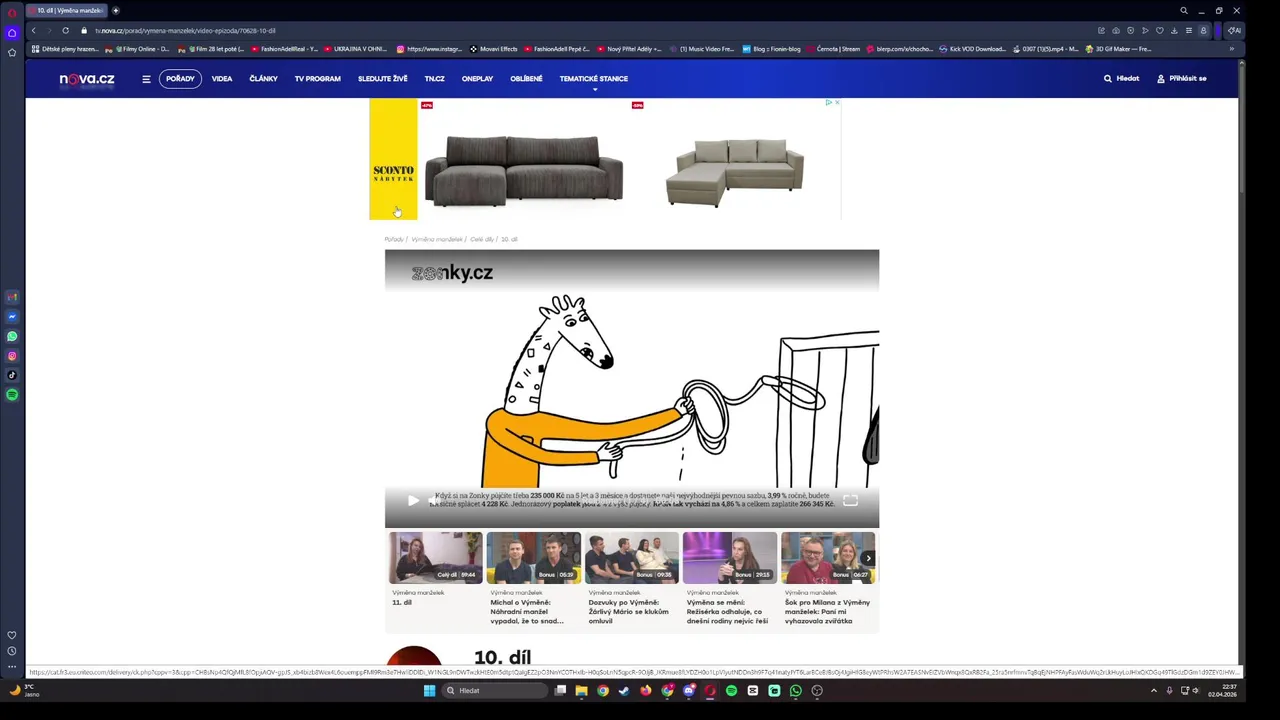Open the Windows Start menu
Viewport: 1280px width, 720px height.
coord(429,691)
